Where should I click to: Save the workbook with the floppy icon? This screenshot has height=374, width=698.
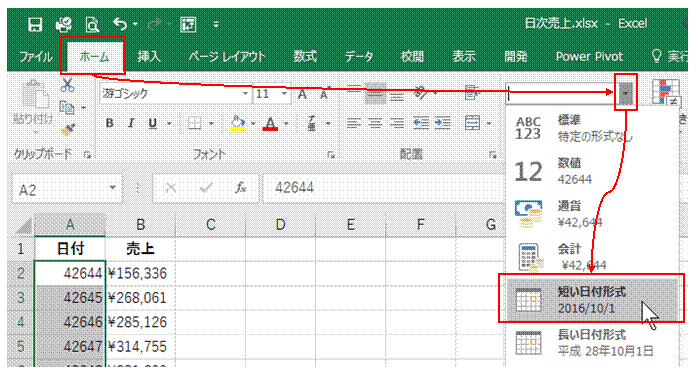tap(35, 24)
